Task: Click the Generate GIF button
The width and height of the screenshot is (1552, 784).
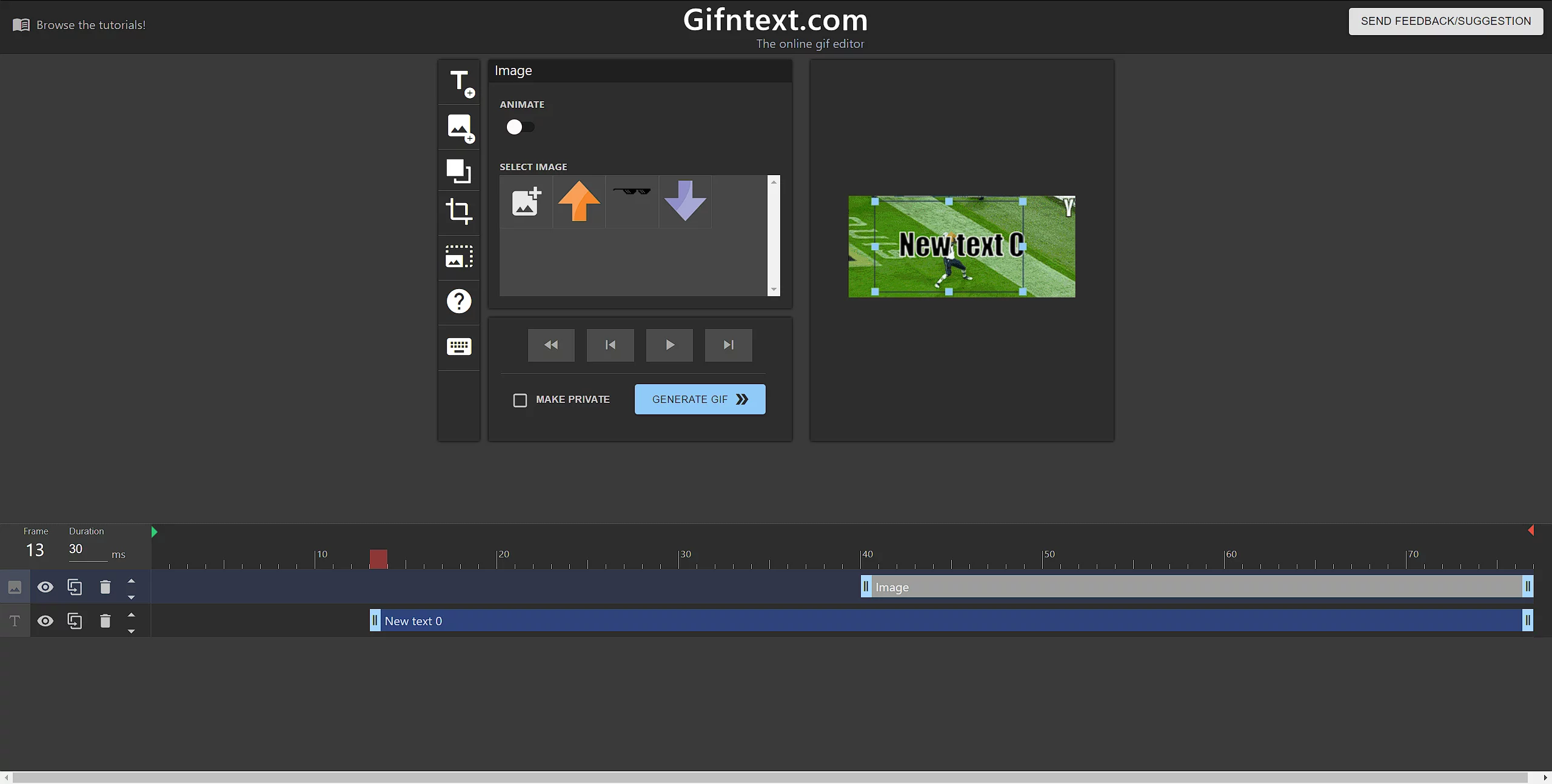Action: click(x=700, y=399)
